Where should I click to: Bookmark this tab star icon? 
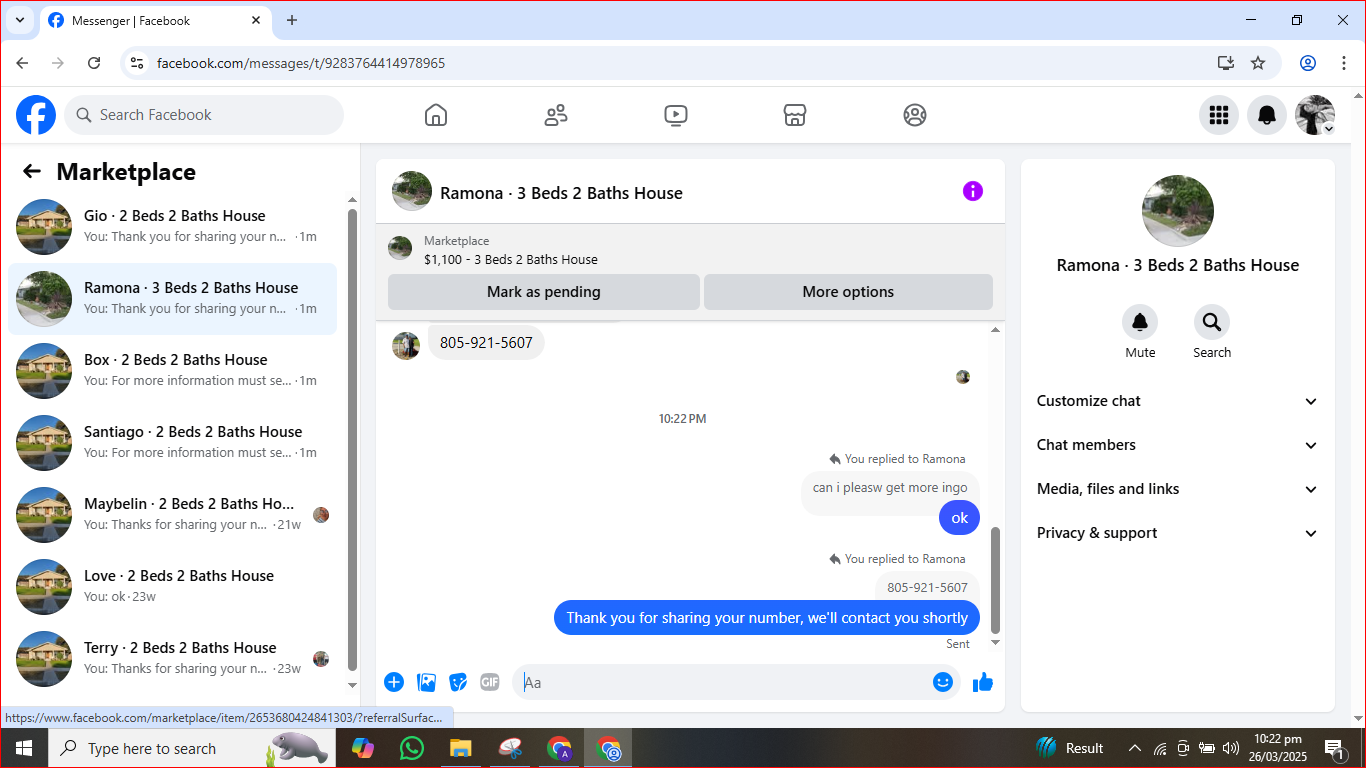(x=1258, y=63)
